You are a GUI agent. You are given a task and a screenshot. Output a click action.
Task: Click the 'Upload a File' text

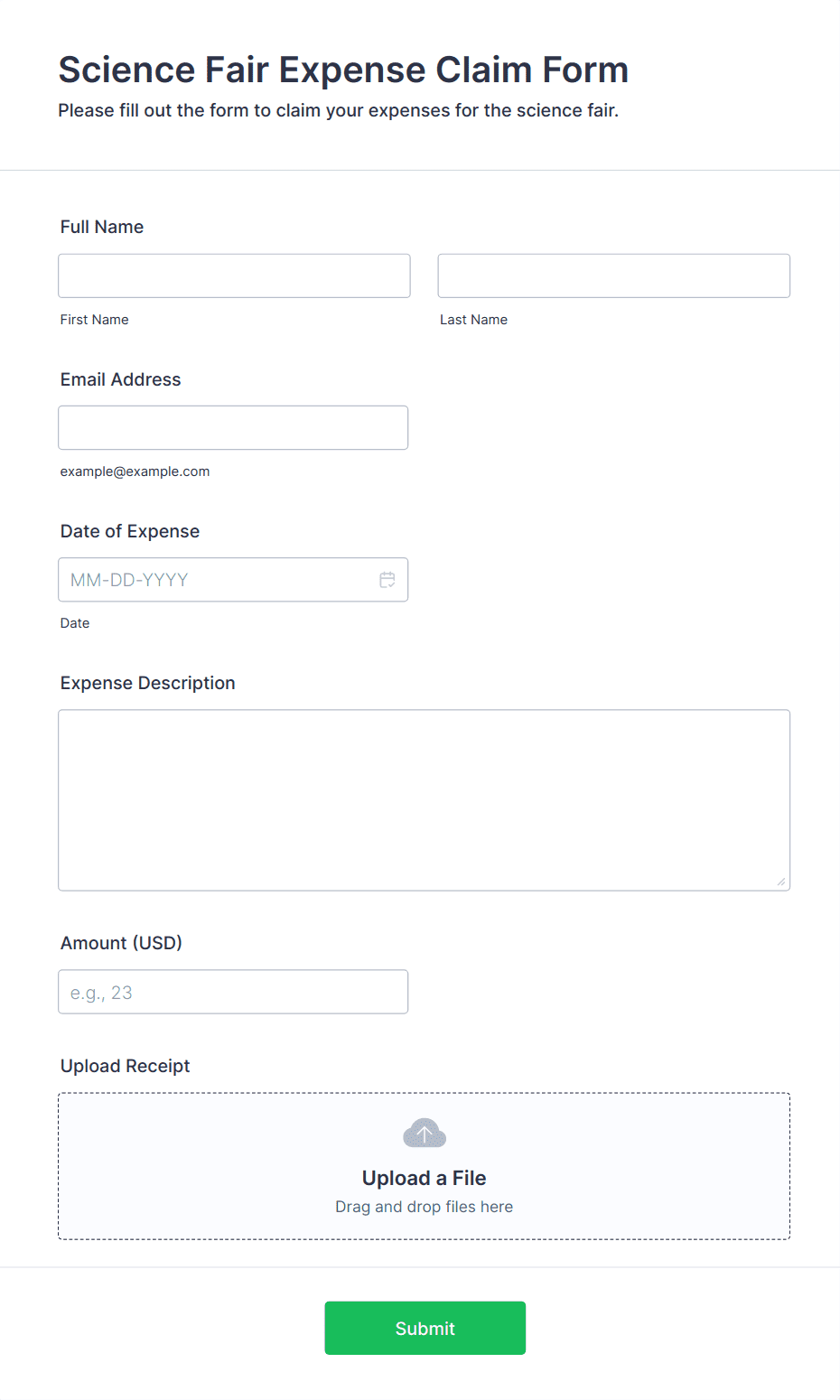[x=424, y=1178]
